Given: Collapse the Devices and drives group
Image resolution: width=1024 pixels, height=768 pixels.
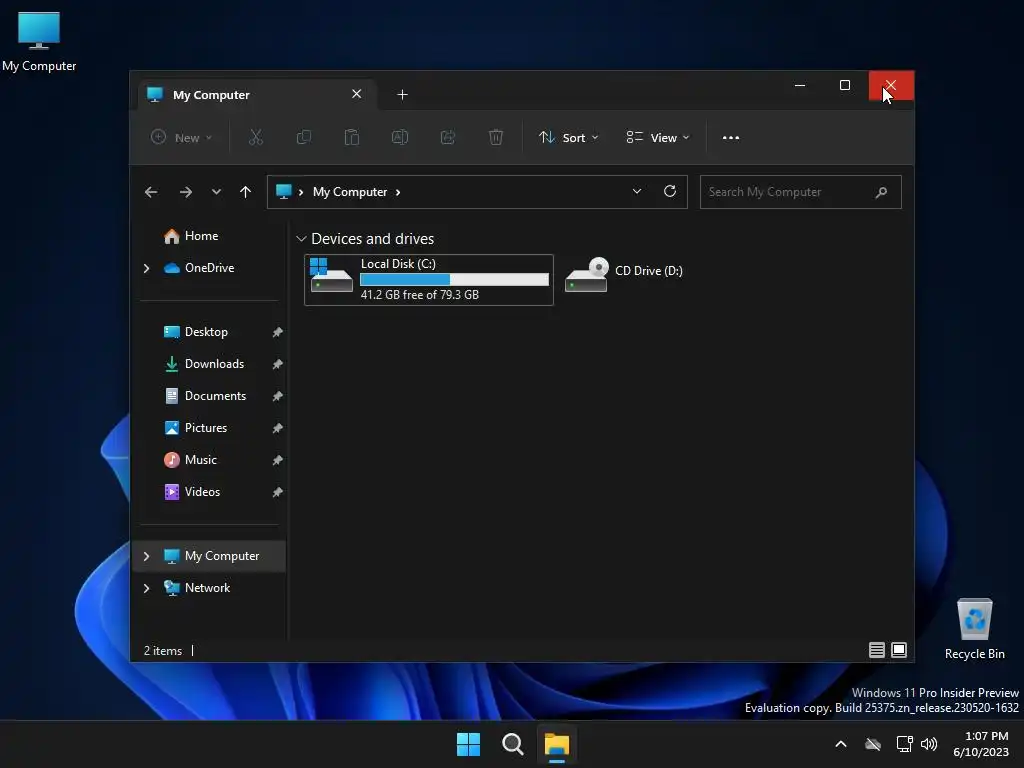Looking at the screenshot, I should [x=301, y=239].
